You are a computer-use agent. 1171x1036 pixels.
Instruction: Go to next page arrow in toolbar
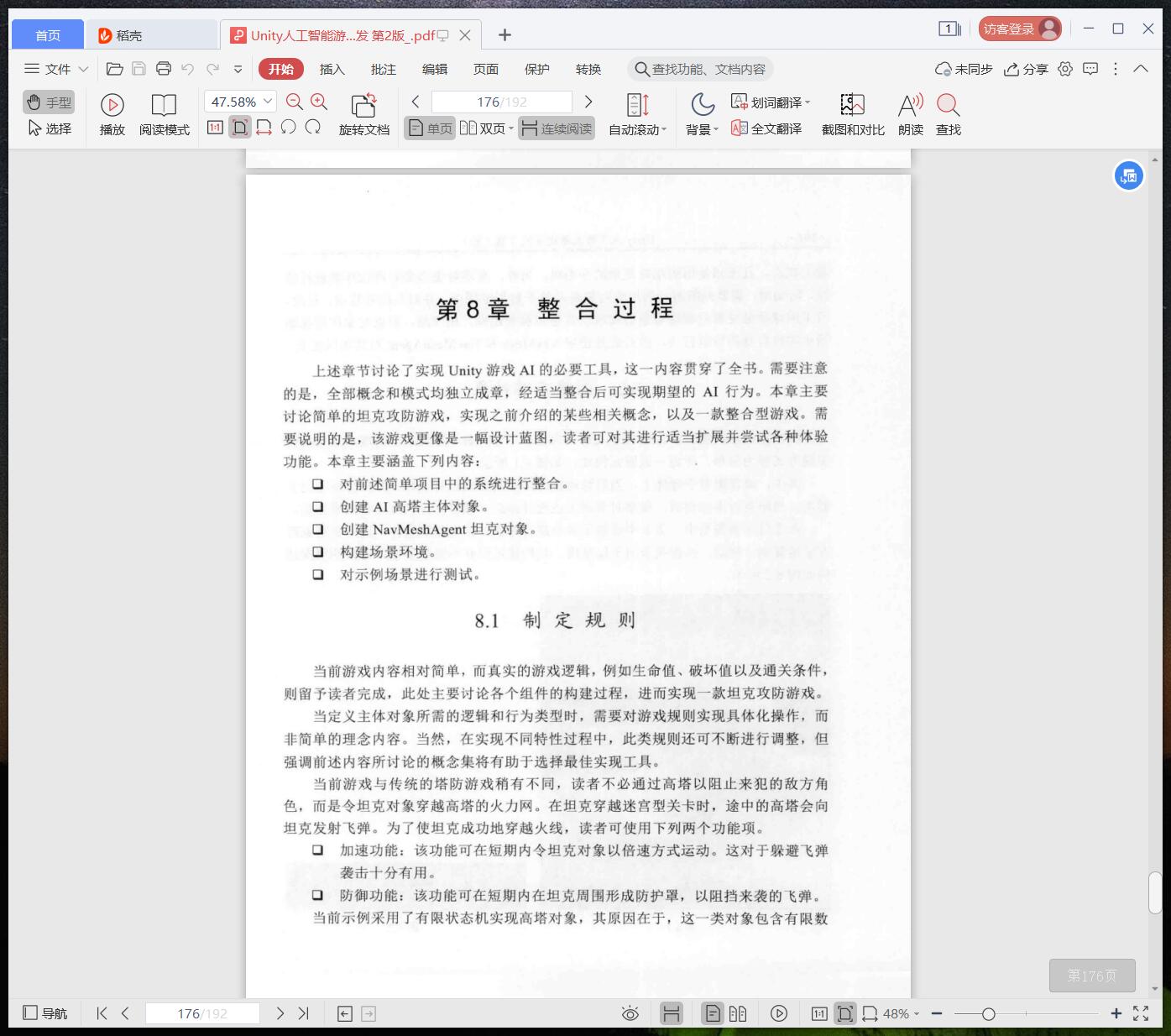click(588, 102)
